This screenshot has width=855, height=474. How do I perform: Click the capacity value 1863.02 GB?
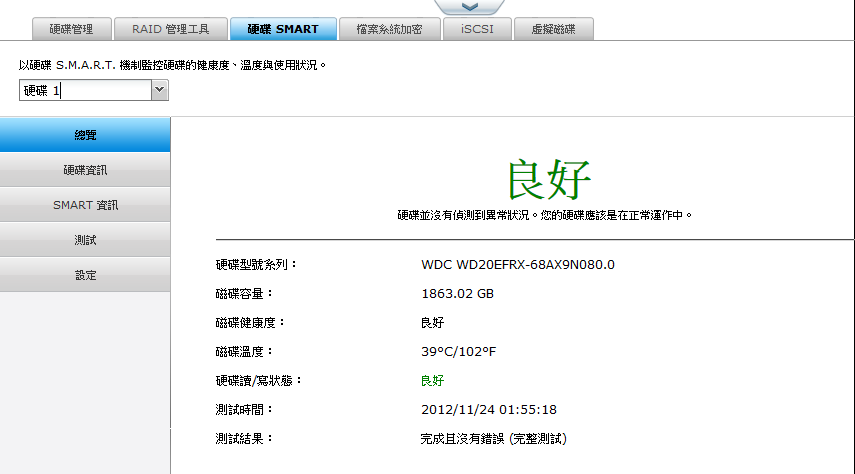tap(457, 293)
